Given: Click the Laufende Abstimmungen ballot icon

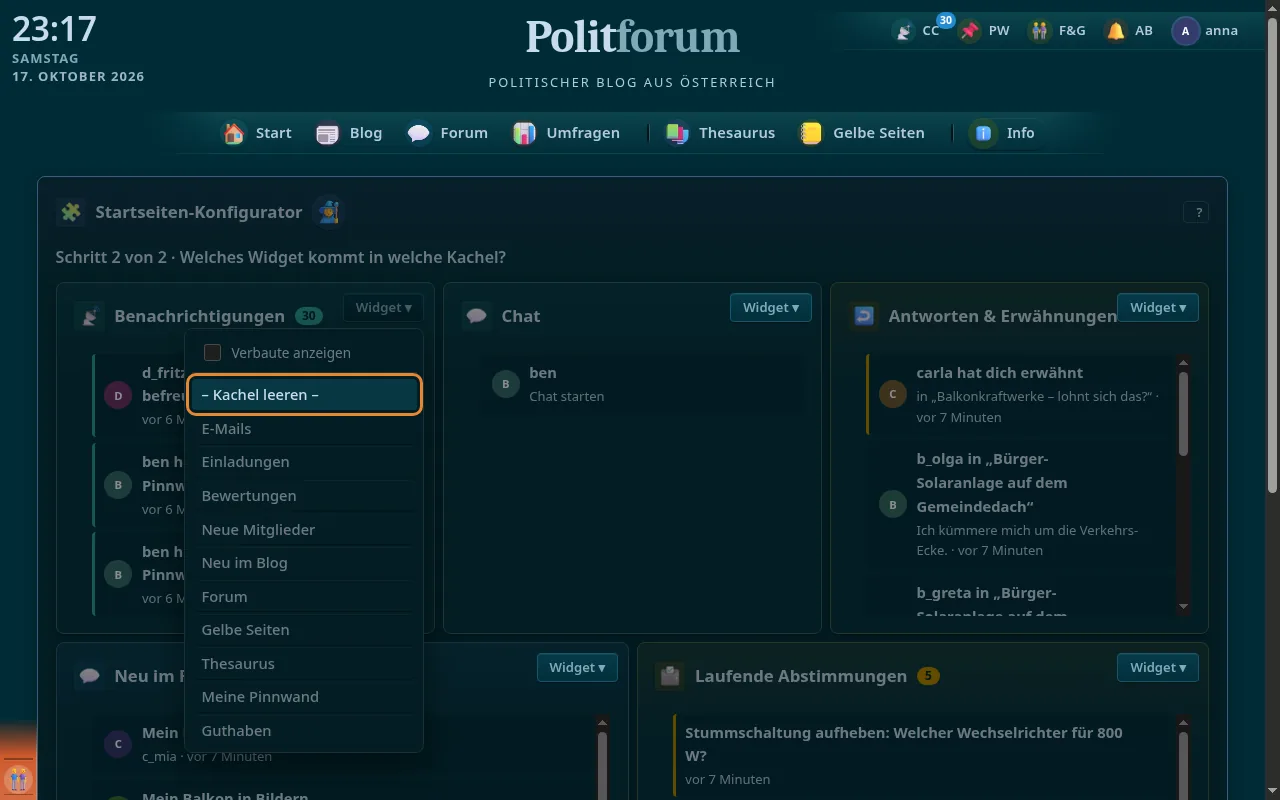Looking at the screenshot, I should (670, 676).
